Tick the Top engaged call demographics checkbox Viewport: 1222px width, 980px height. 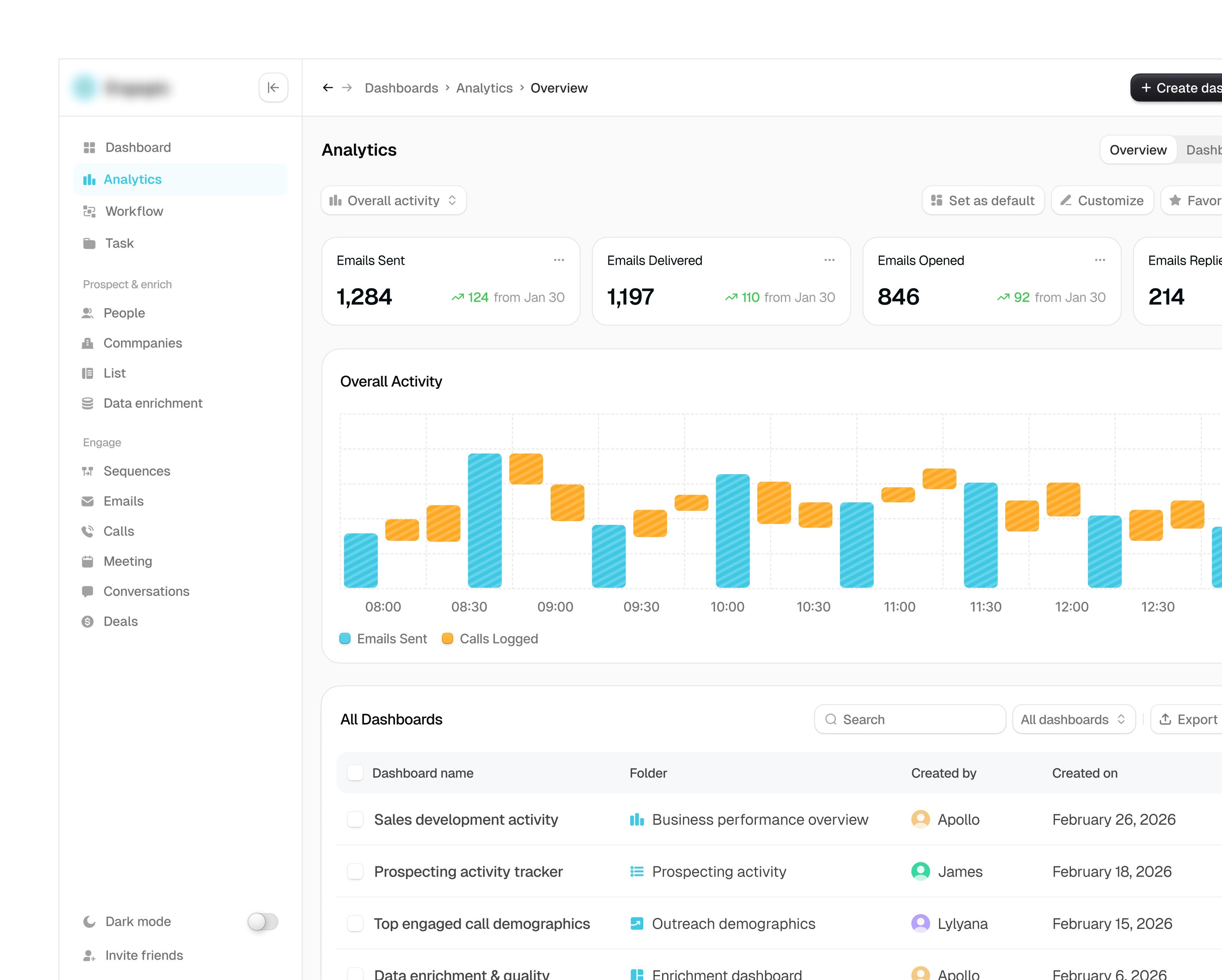tap(355, 924)
